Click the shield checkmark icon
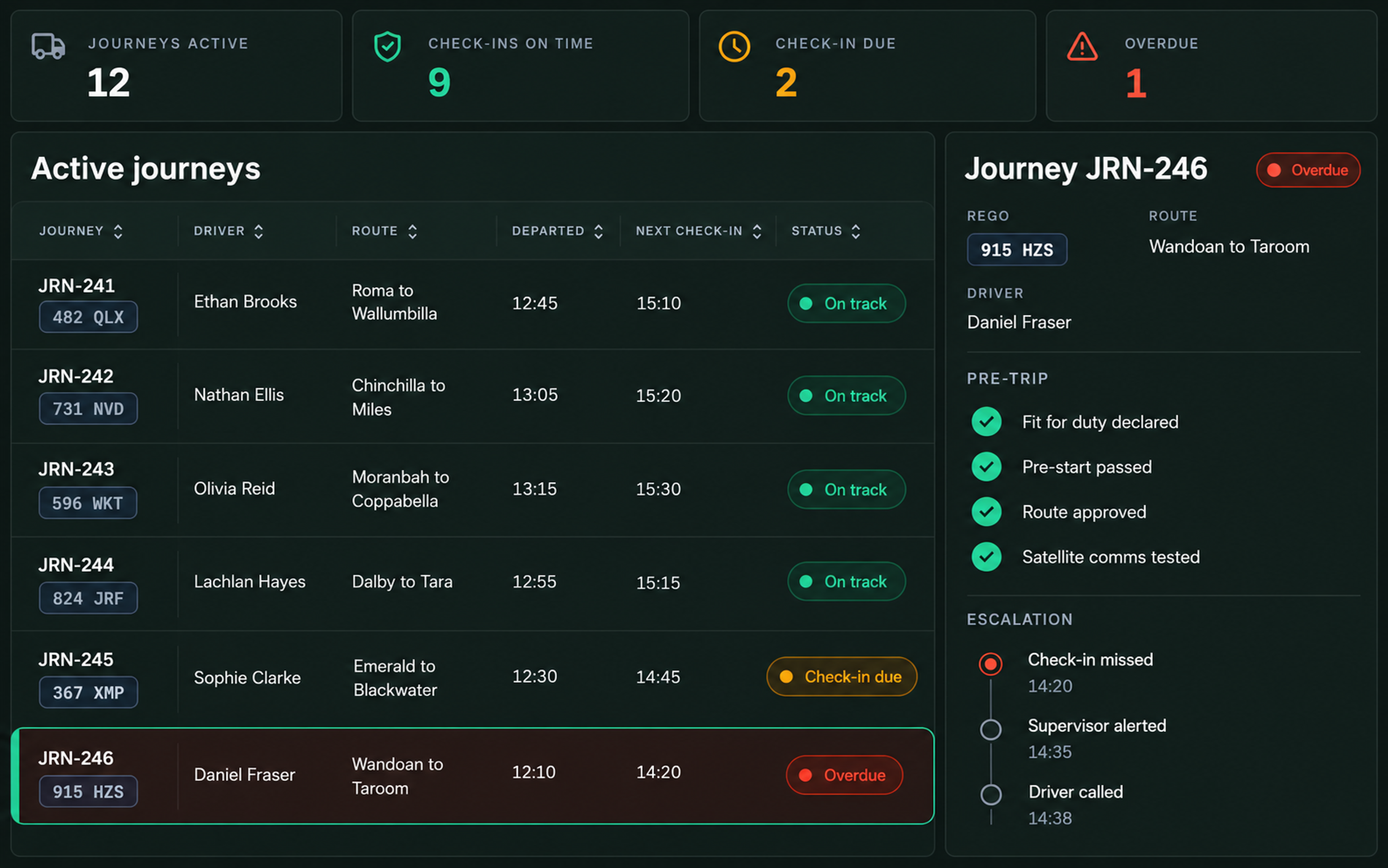Image resolution: width=1388 pixels, height=868 pixels. [x=387, y=47]
